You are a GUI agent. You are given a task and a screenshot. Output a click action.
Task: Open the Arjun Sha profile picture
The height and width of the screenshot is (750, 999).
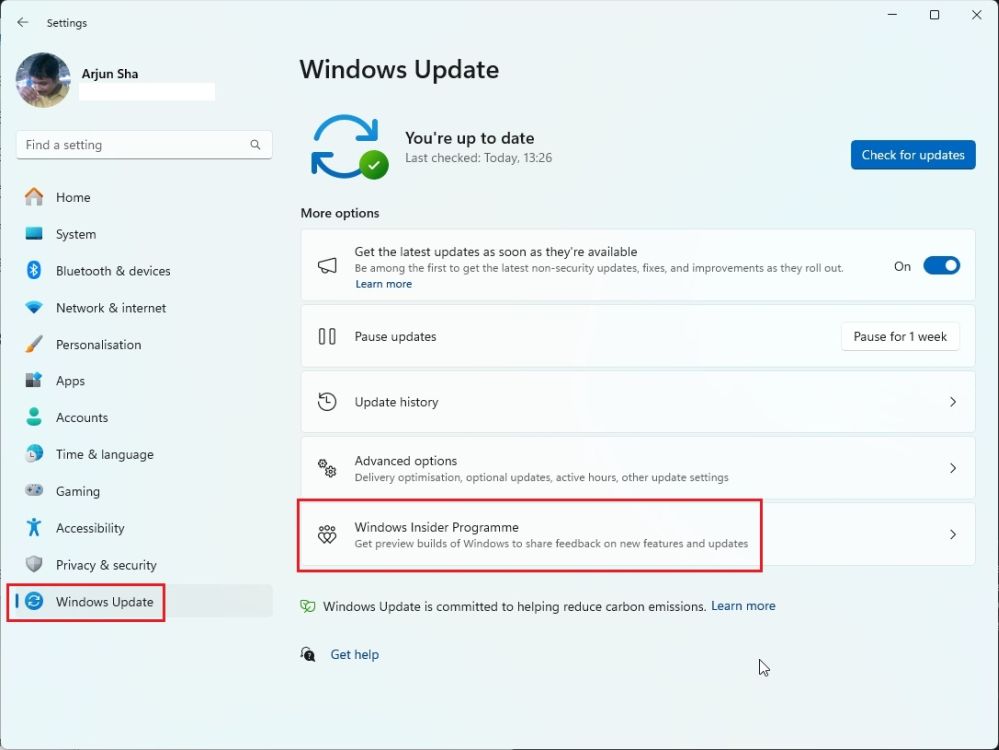click(43, 80)
